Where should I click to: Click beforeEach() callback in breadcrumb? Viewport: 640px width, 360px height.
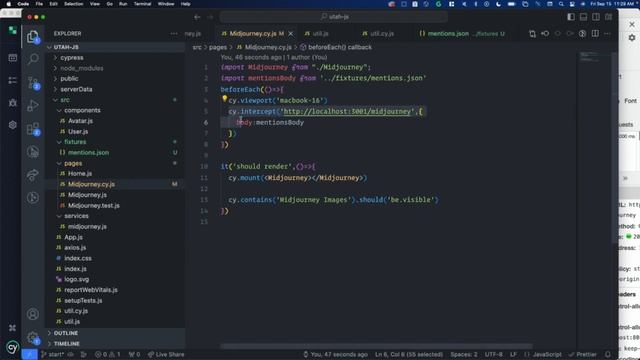340,47
